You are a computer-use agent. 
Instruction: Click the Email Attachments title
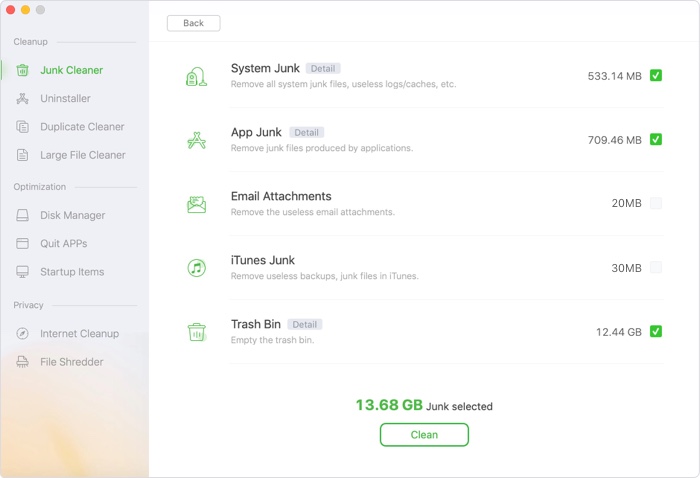281,196
